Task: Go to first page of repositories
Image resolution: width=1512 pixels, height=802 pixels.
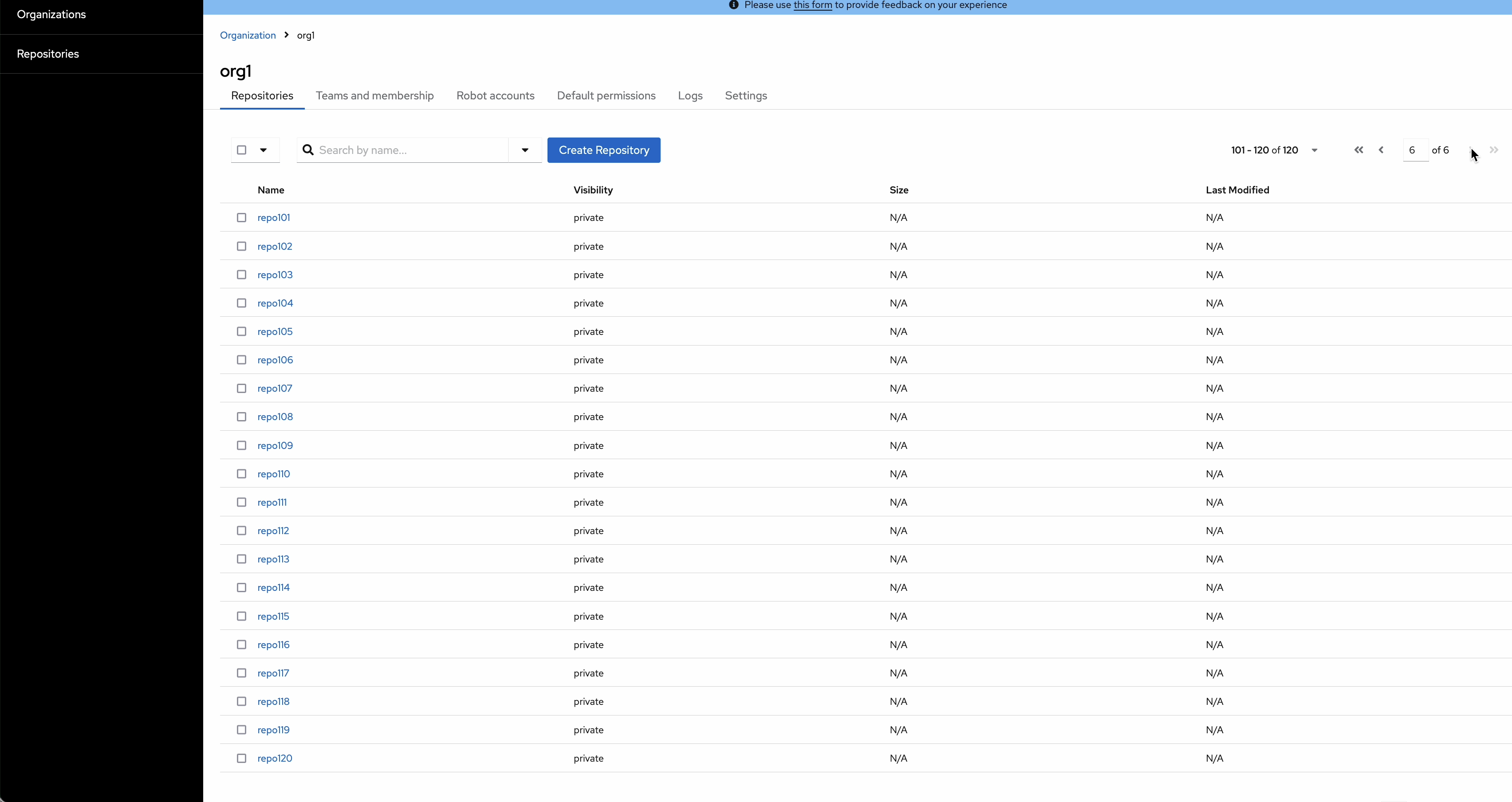Action: [x=1358, y=150]
